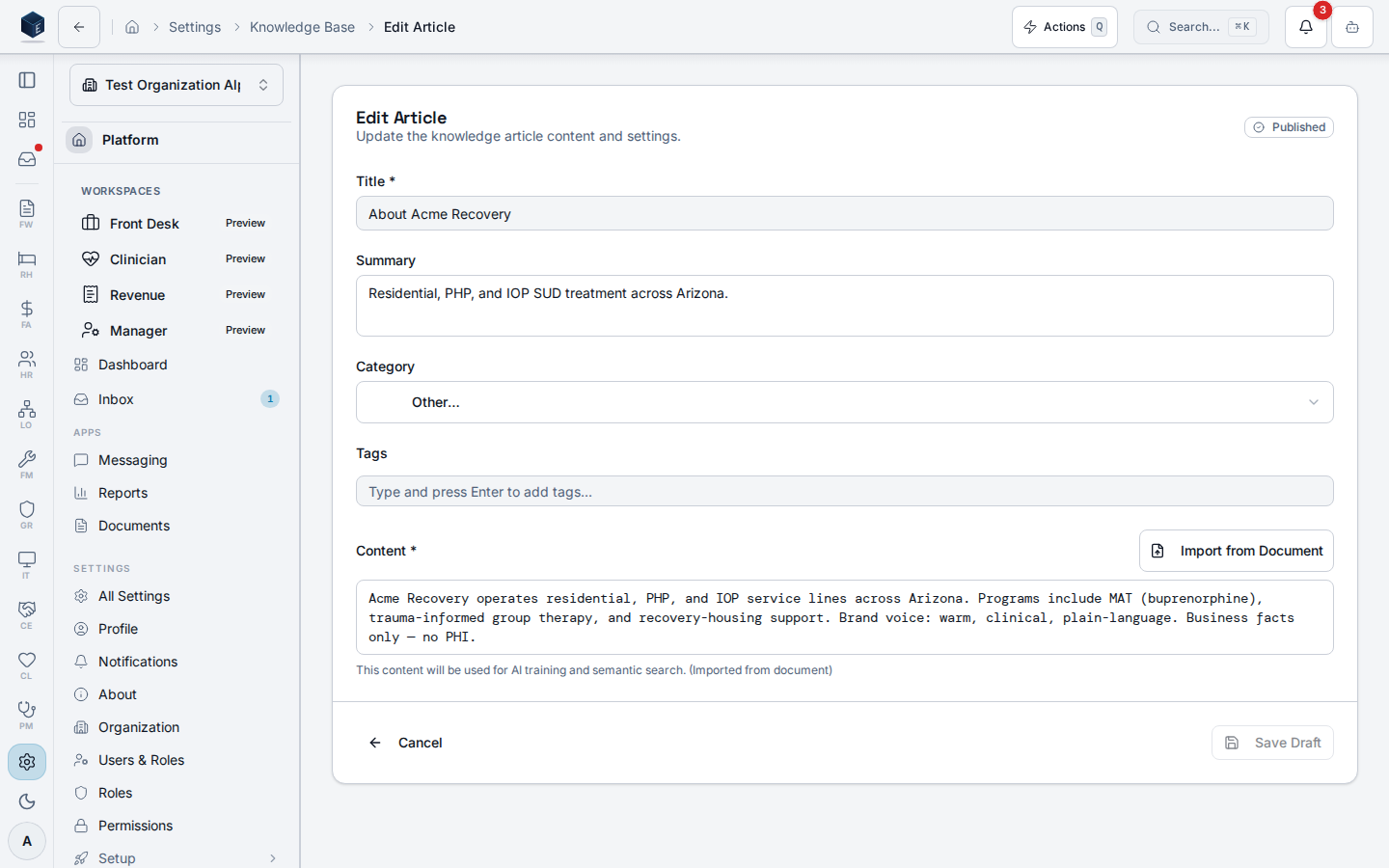Open the Actions quick menu

(1065, 27)
